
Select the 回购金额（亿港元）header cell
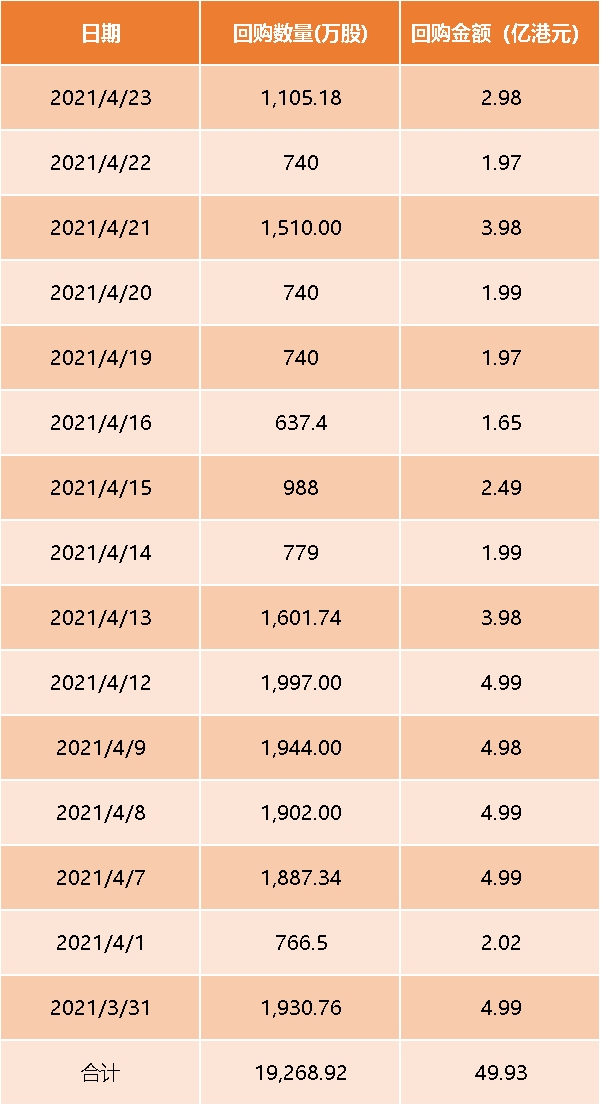click(x=501, y=33)
